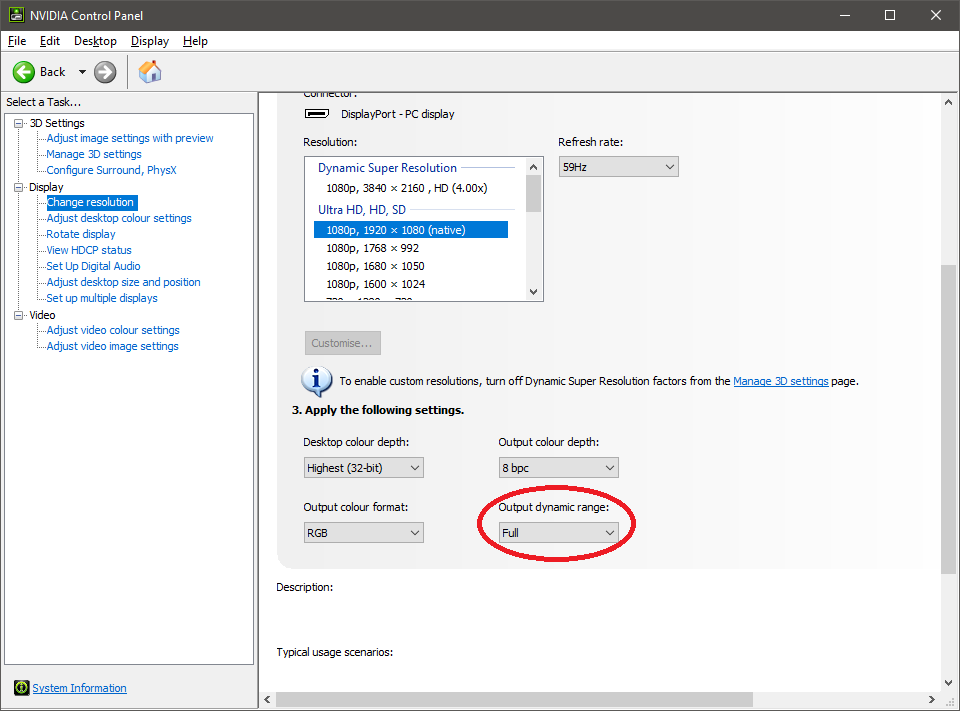Select Adjust image settings with preview

(x=130, y=138)
